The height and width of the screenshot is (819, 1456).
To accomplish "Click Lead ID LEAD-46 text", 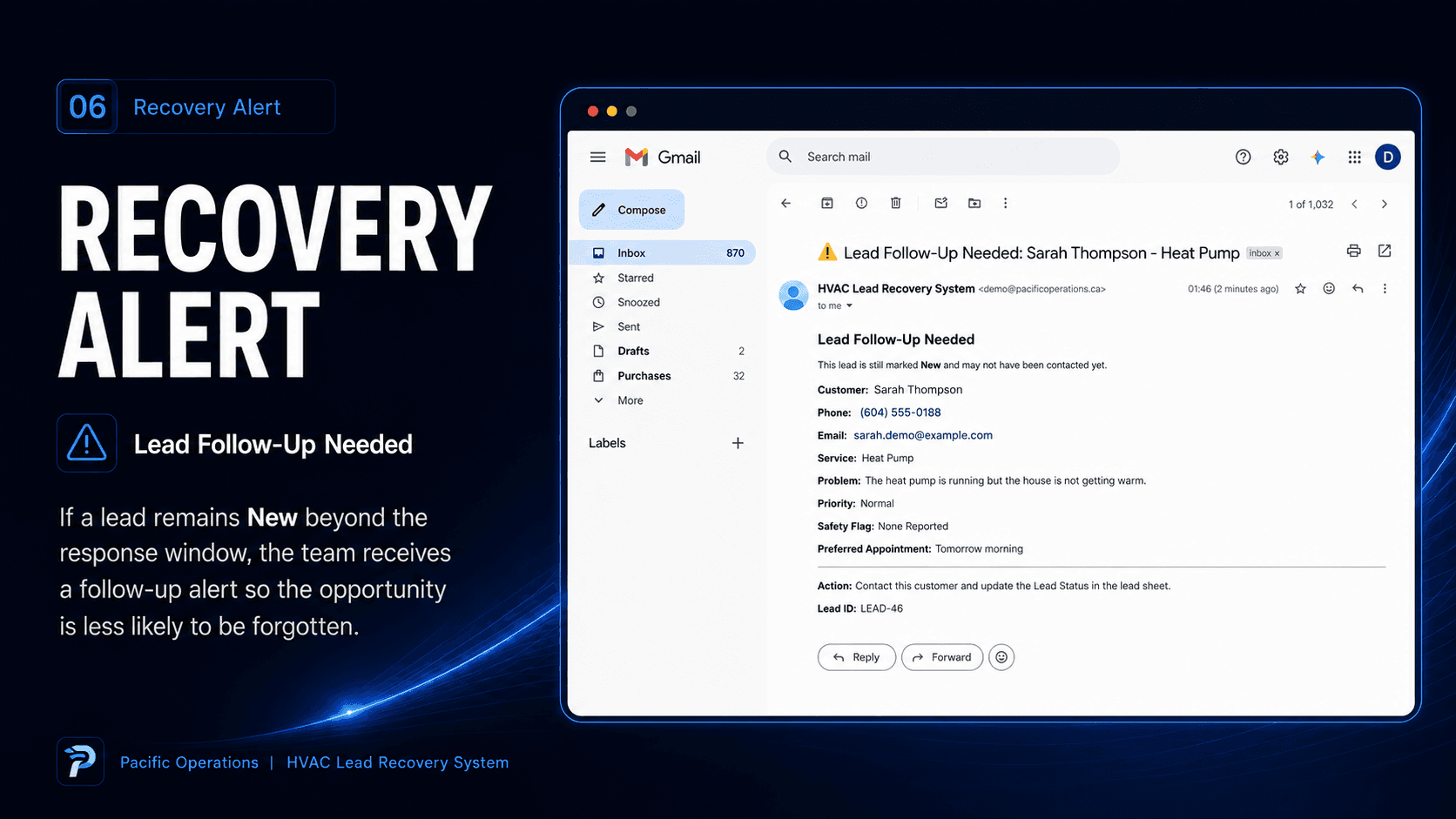I will (x=860, y=608).
